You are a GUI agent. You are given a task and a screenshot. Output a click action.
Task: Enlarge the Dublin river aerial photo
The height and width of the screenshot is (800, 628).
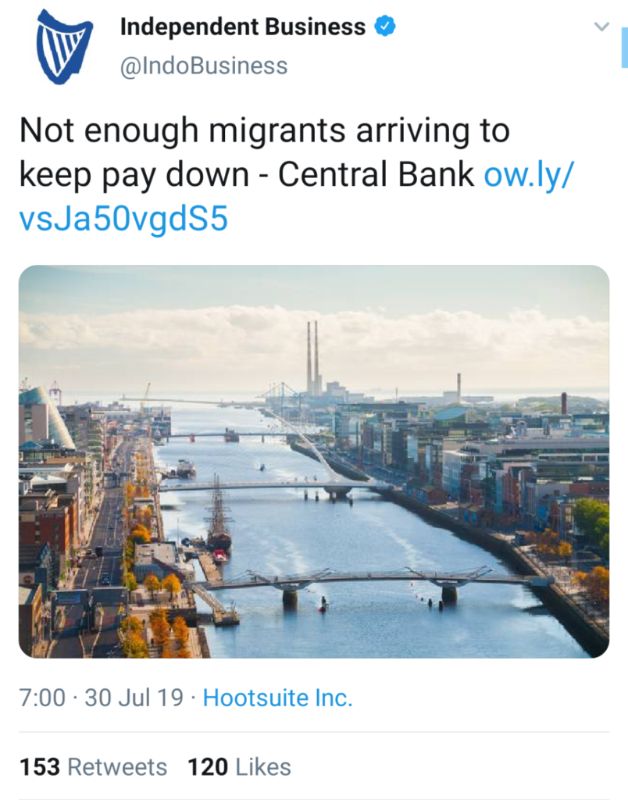pos(314,461)
